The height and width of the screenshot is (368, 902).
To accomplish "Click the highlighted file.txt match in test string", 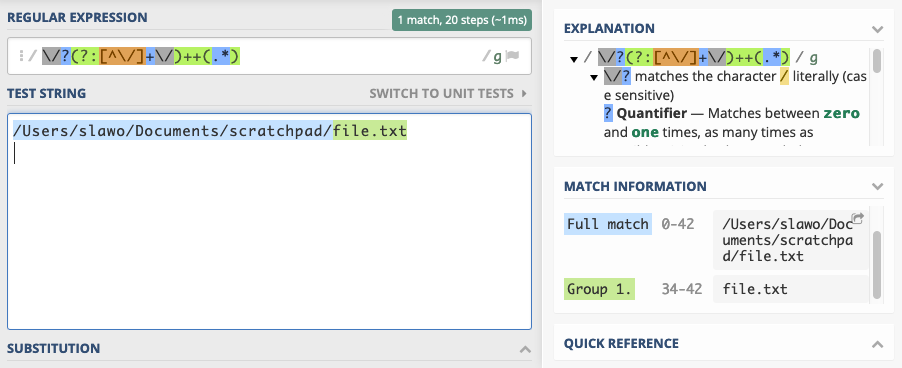I will (370, 132).
